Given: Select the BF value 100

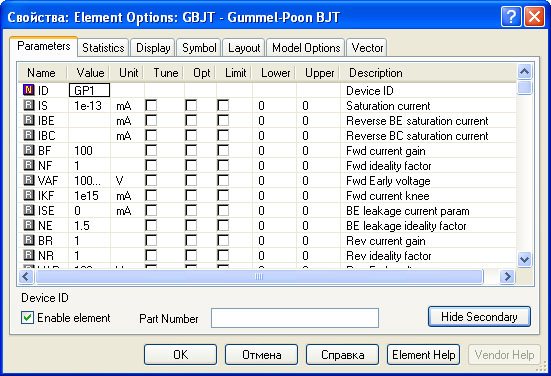Looking at the screenshot, I should (x=83, y=151).
